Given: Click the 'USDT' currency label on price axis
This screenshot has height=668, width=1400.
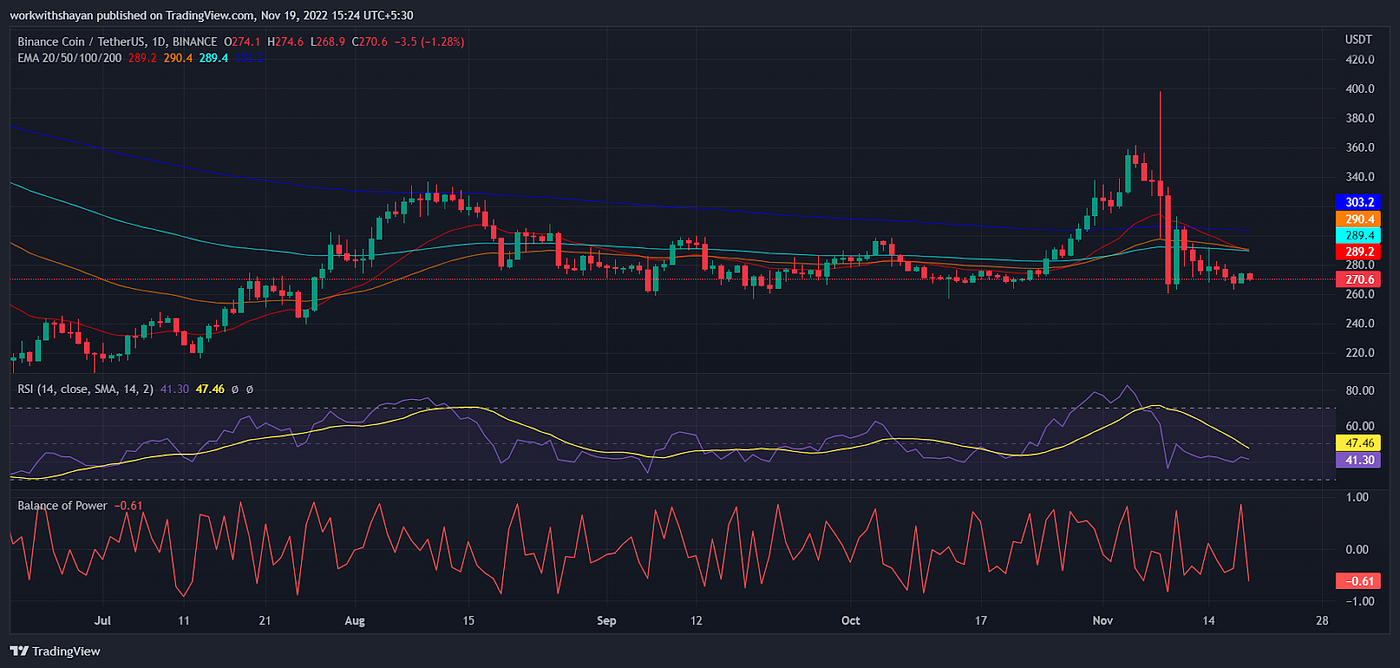Looking at the screenshot, I should [1357, 39].
